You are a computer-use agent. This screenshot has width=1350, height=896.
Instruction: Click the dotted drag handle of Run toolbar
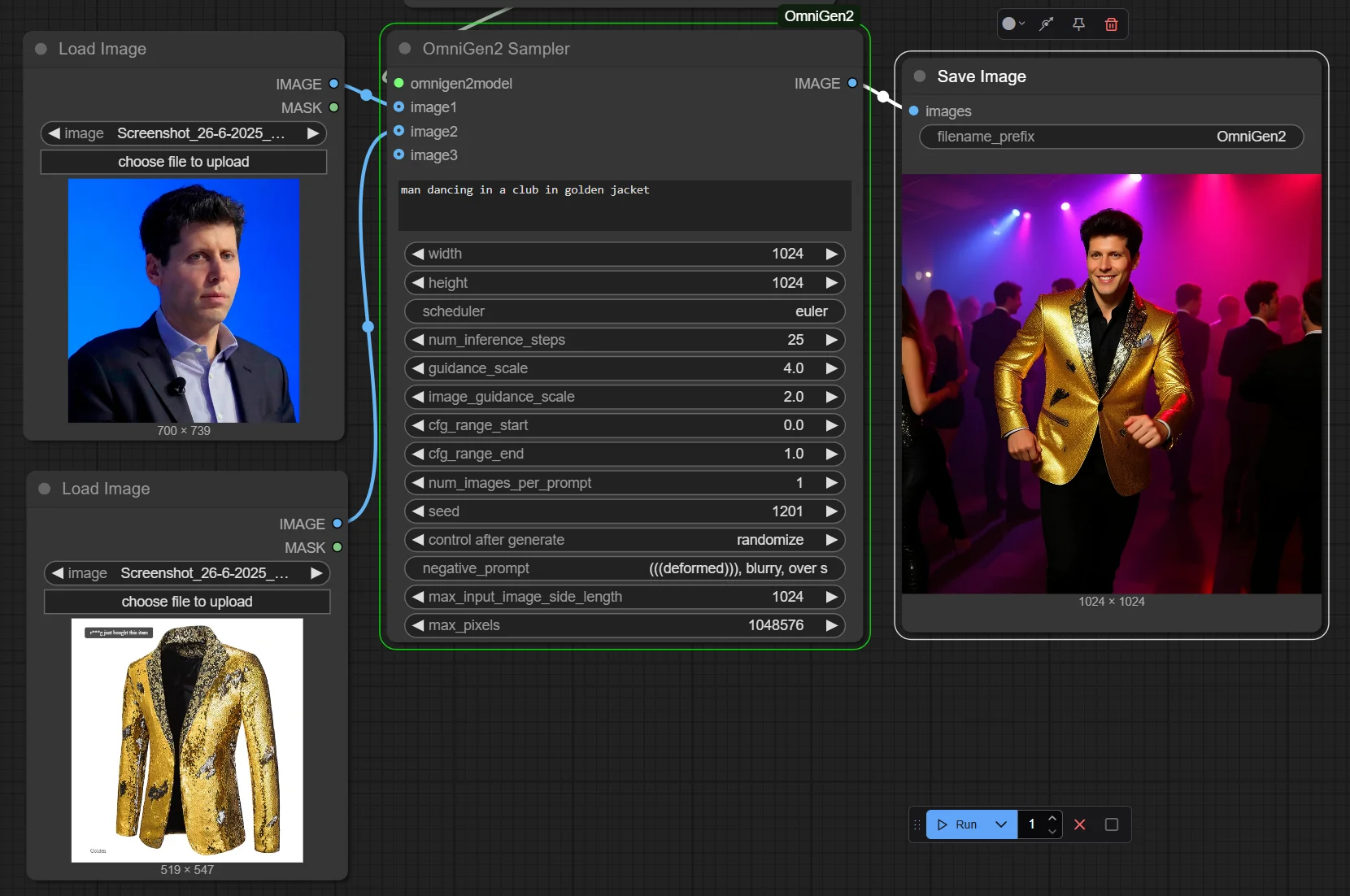917,824
